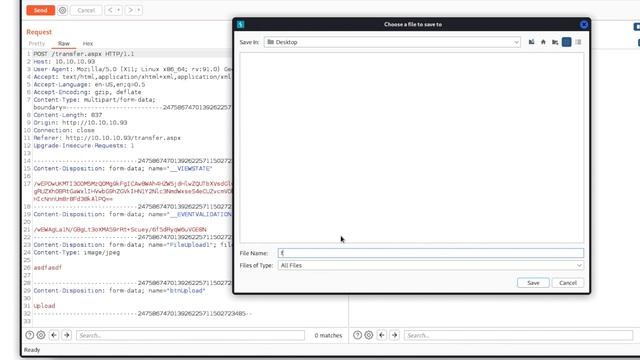640x360 pixels.
Task: Click the Upload value on line 31
Action: [x=44, y=306]
